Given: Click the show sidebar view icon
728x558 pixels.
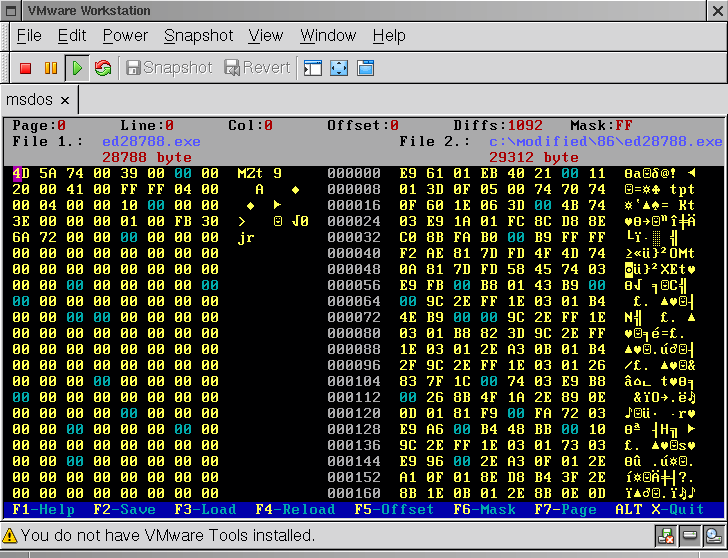Looking at the screenshot, I should [313, 68].
